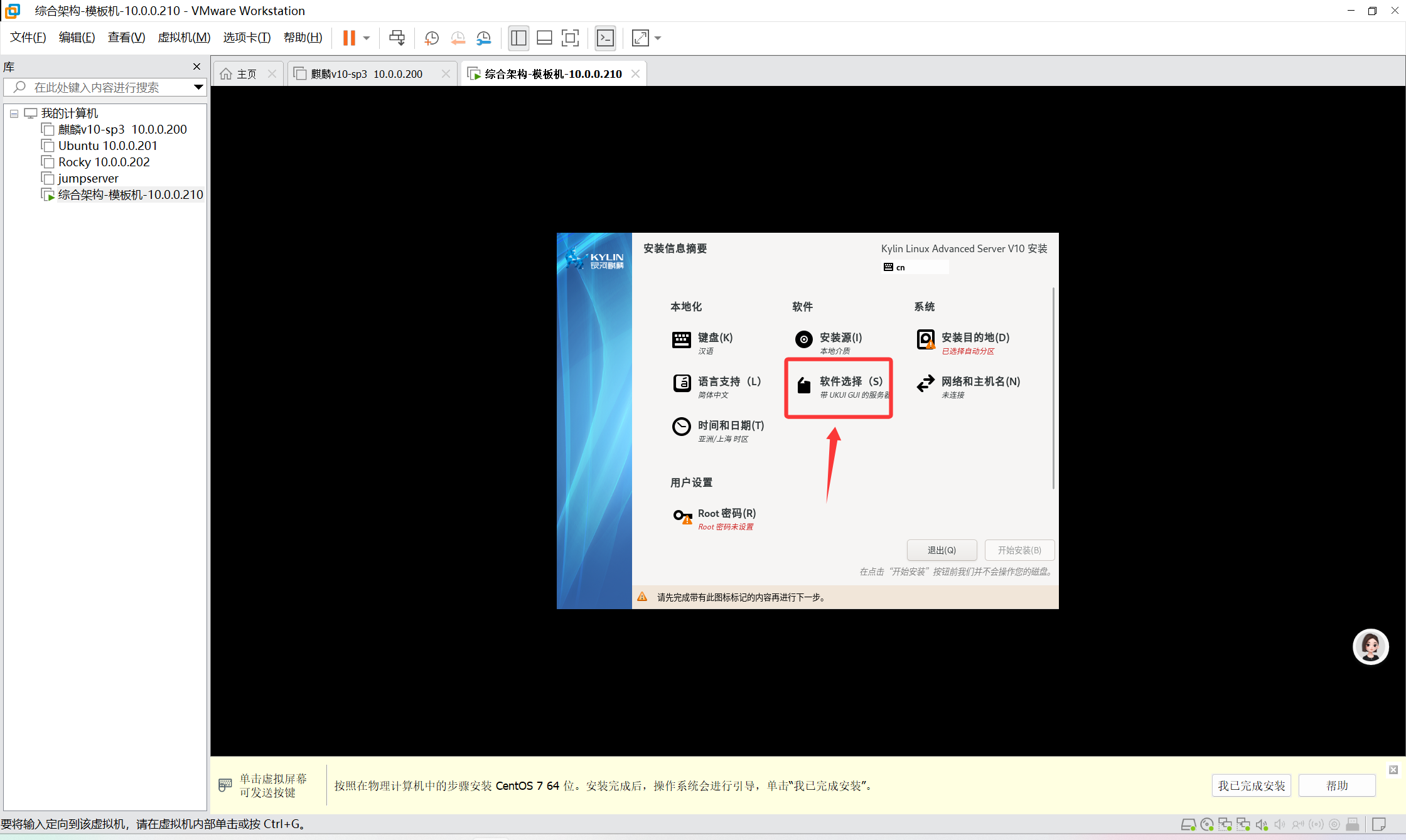This screenshot has width=1406, height=840.
Task: Open the console view terminal icon
Action: tap(605, 38)
